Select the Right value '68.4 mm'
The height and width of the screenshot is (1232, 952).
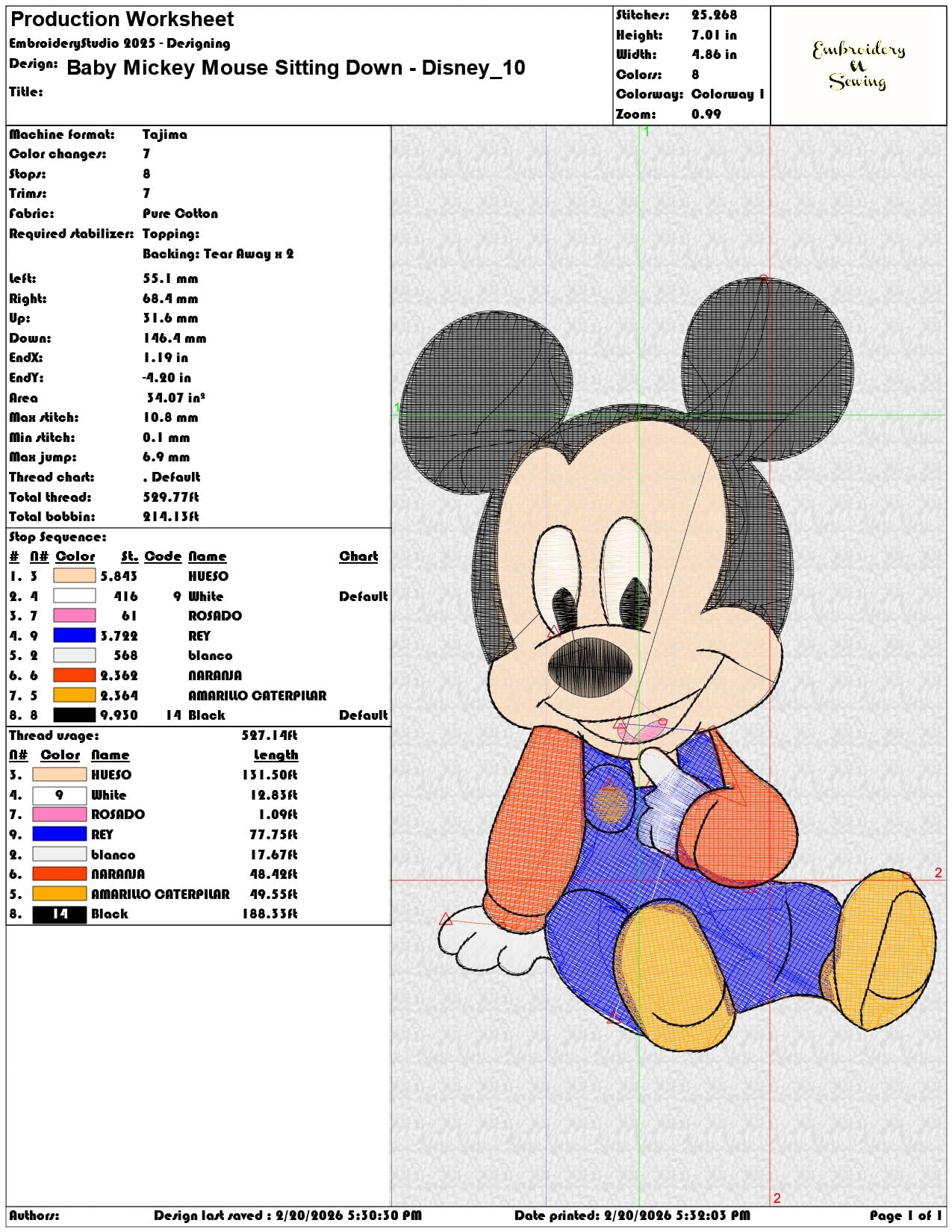pos(170,299)
